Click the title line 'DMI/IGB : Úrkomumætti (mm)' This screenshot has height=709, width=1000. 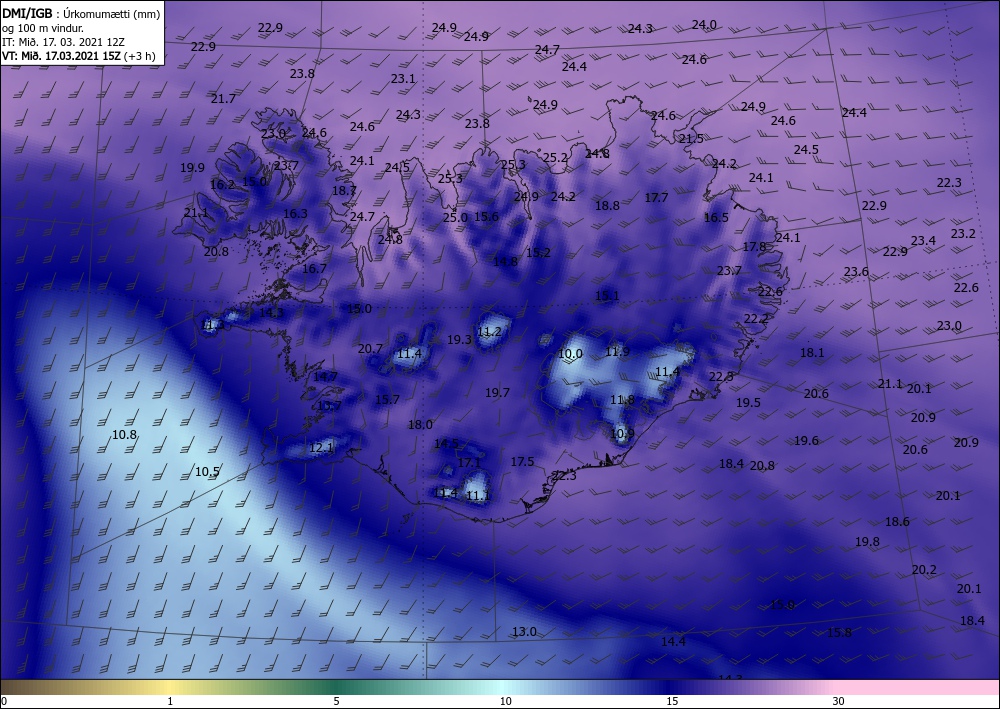pyautogui.click(x=81, y=13)
